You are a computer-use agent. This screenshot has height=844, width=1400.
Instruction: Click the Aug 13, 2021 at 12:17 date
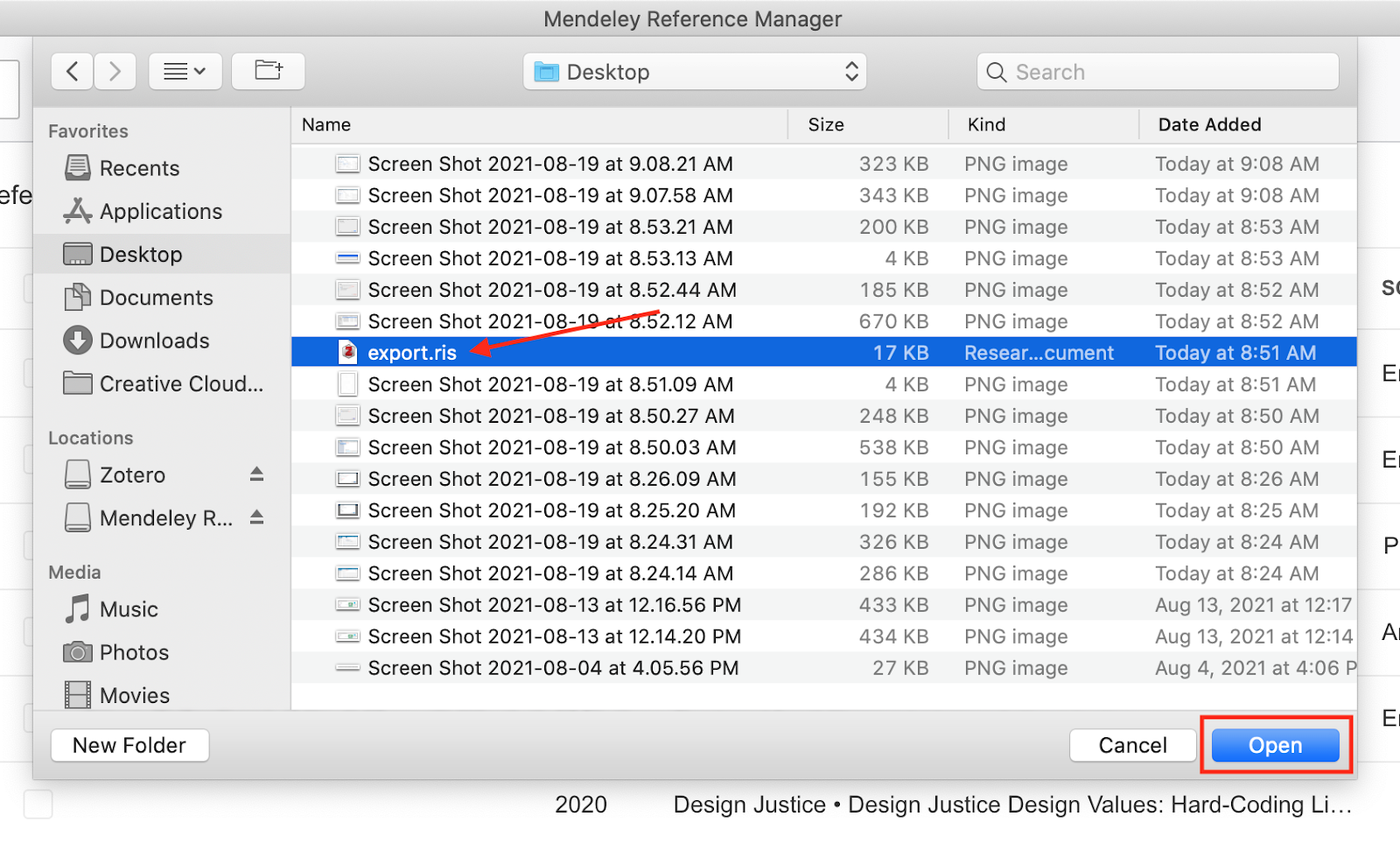coord(1254,605)
